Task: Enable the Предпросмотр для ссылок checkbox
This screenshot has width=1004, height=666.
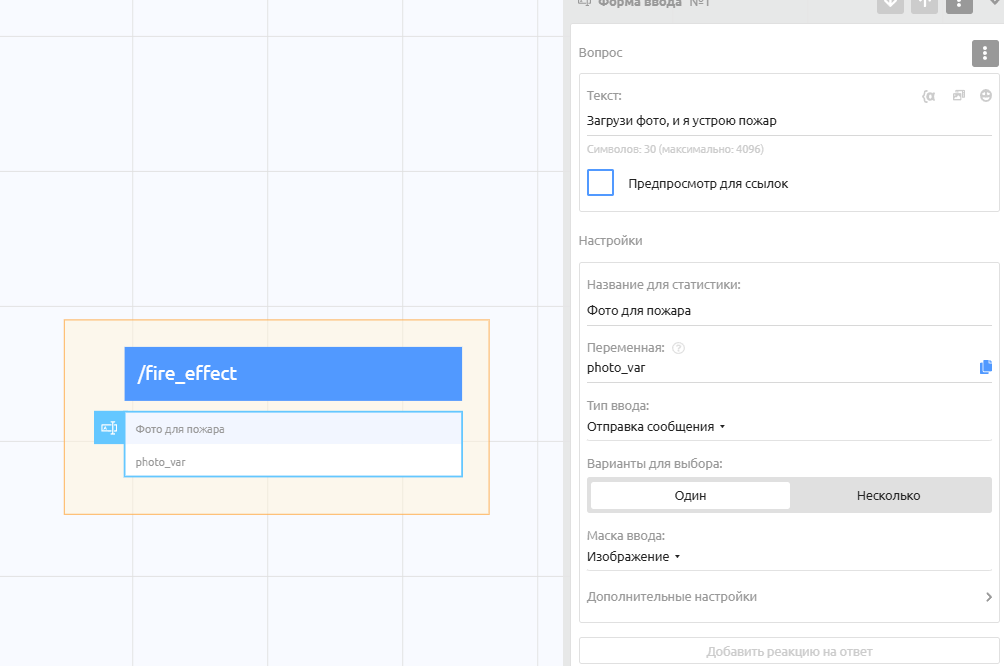Action: (600, 183)
